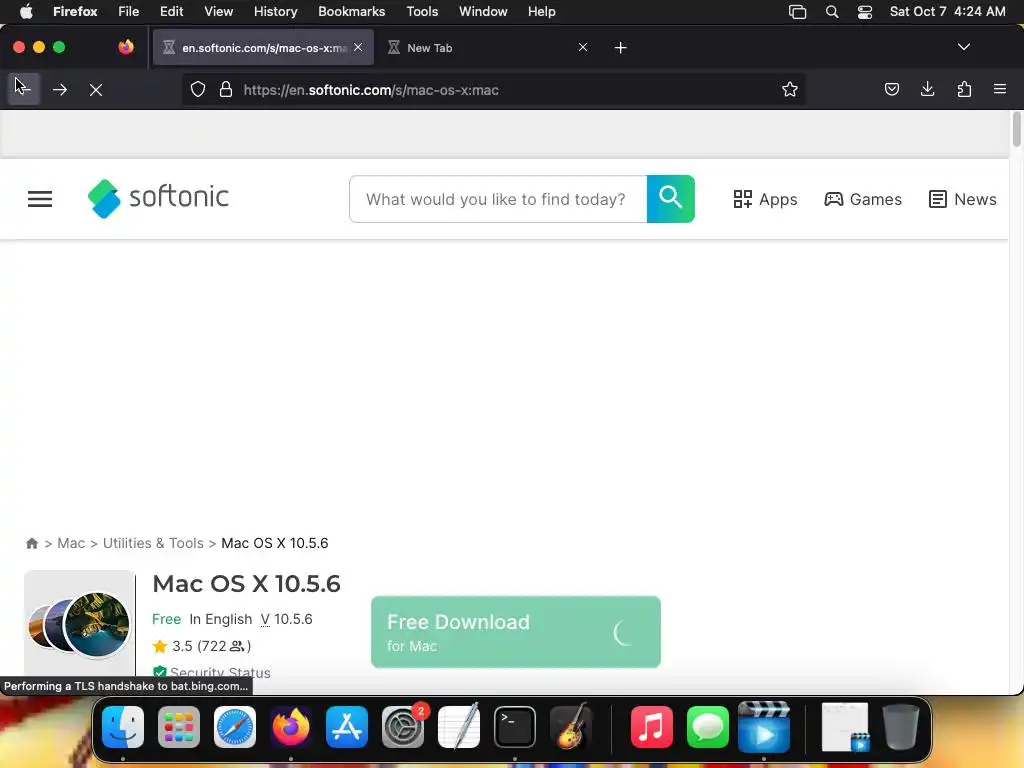
Task: Open Firefox View pinned tab icon
Action: coord(126,47)
